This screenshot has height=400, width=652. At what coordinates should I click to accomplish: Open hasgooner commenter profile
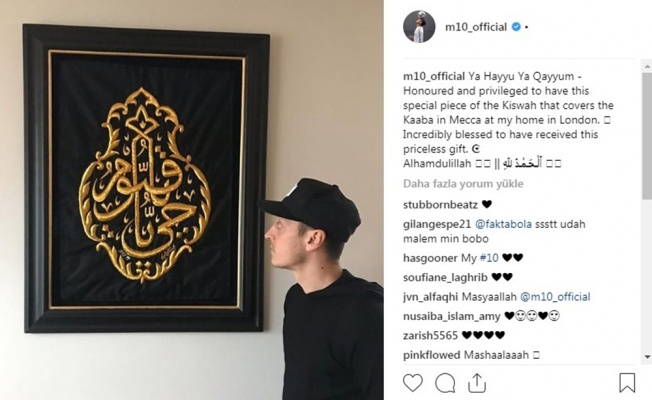point(430,258)
